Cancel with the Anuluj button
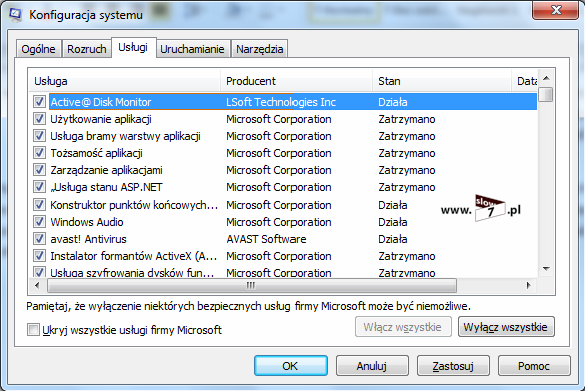 pyautogui.click(x=372, y=366)
